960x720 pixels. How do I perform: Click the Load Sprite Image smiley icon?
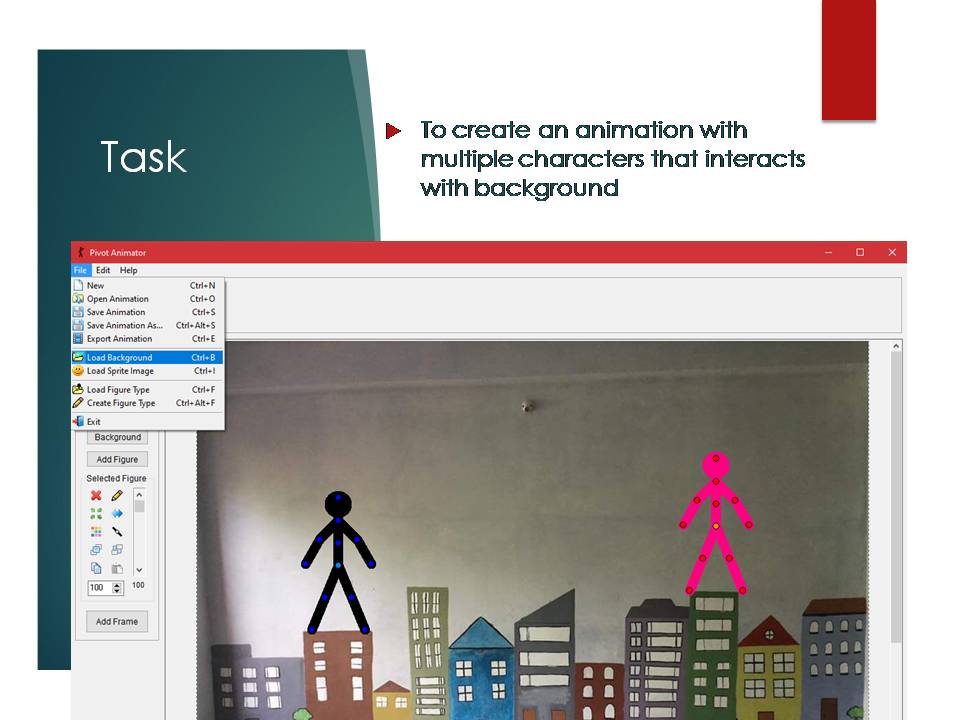pyautogui.click(x=78, y=371)
